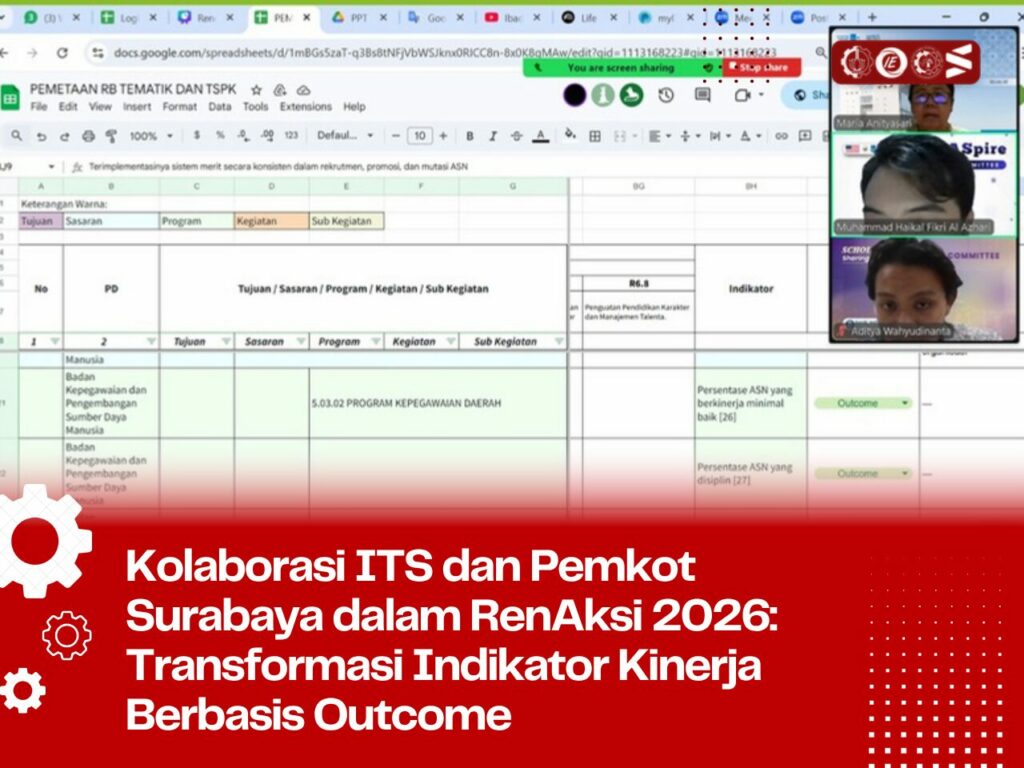Toggle strikethrough formatting

517,136
